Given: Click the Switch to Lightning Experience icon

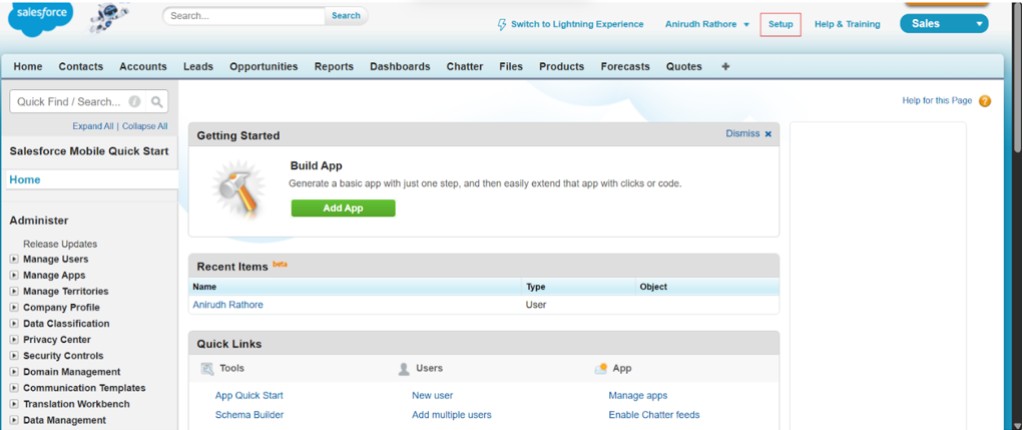Looking at the screenshot, I should pos(502,24).
